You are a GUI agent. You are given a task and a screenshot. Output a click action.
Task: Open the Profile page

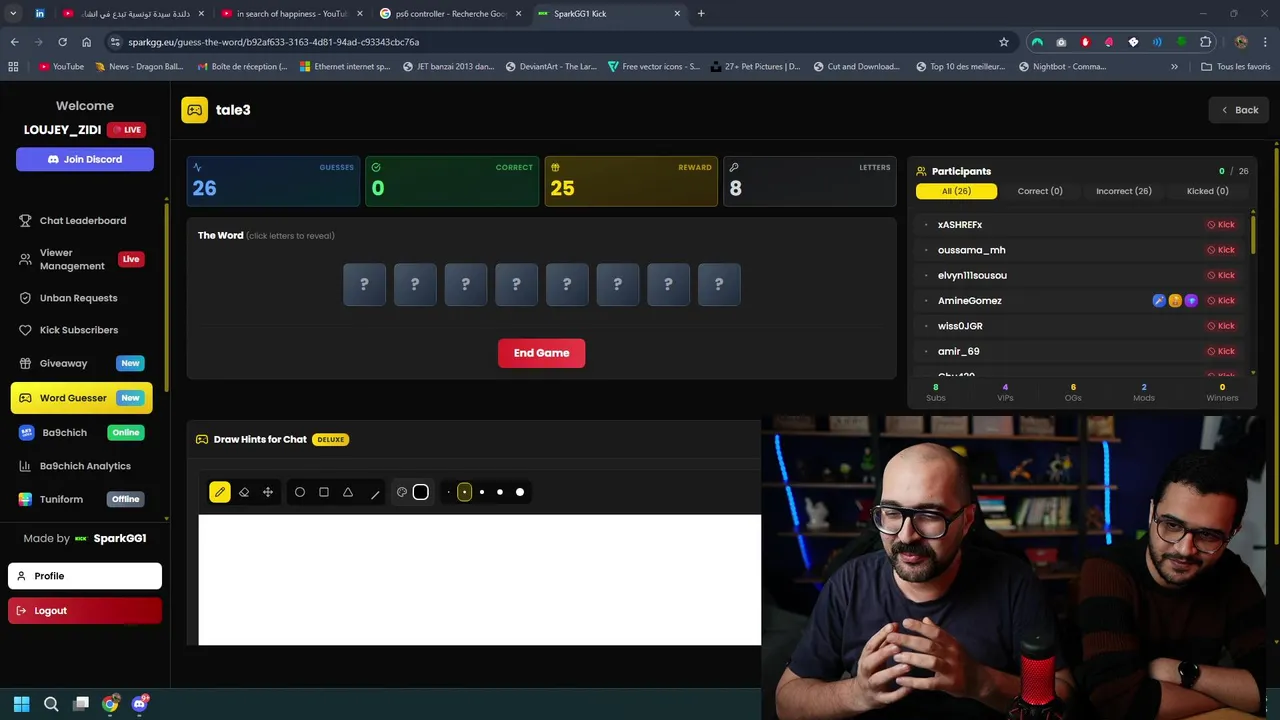85,576
